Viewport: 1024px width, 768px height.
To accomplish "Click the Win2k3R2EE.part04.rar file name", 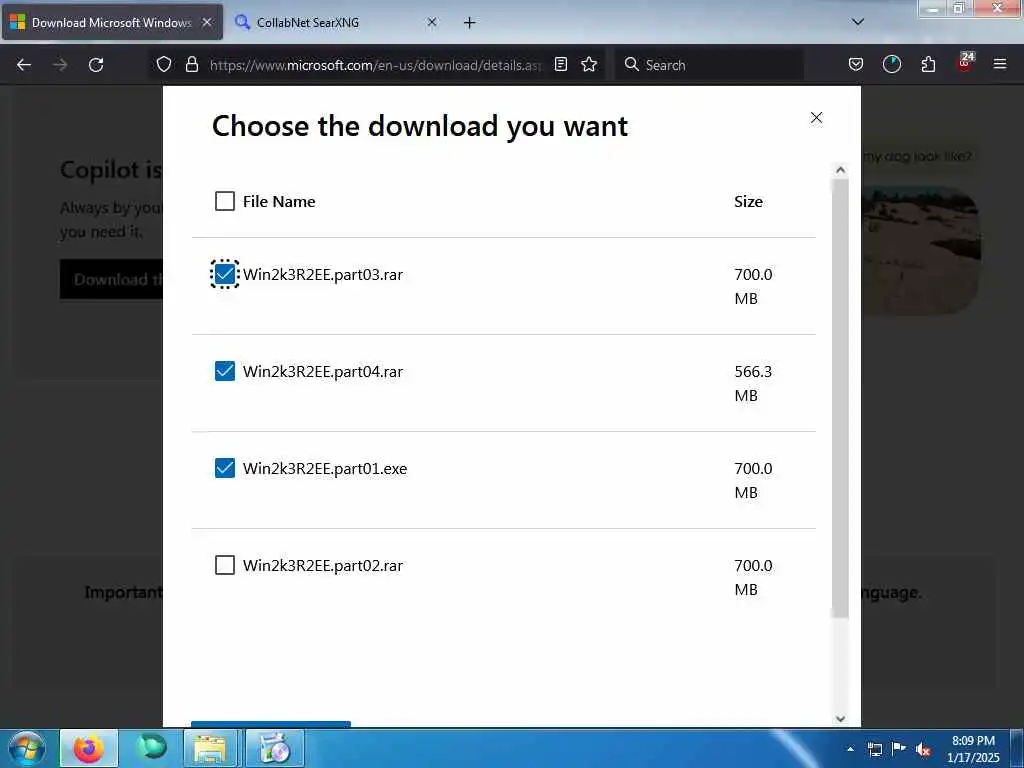I will [x=323, y=372].
